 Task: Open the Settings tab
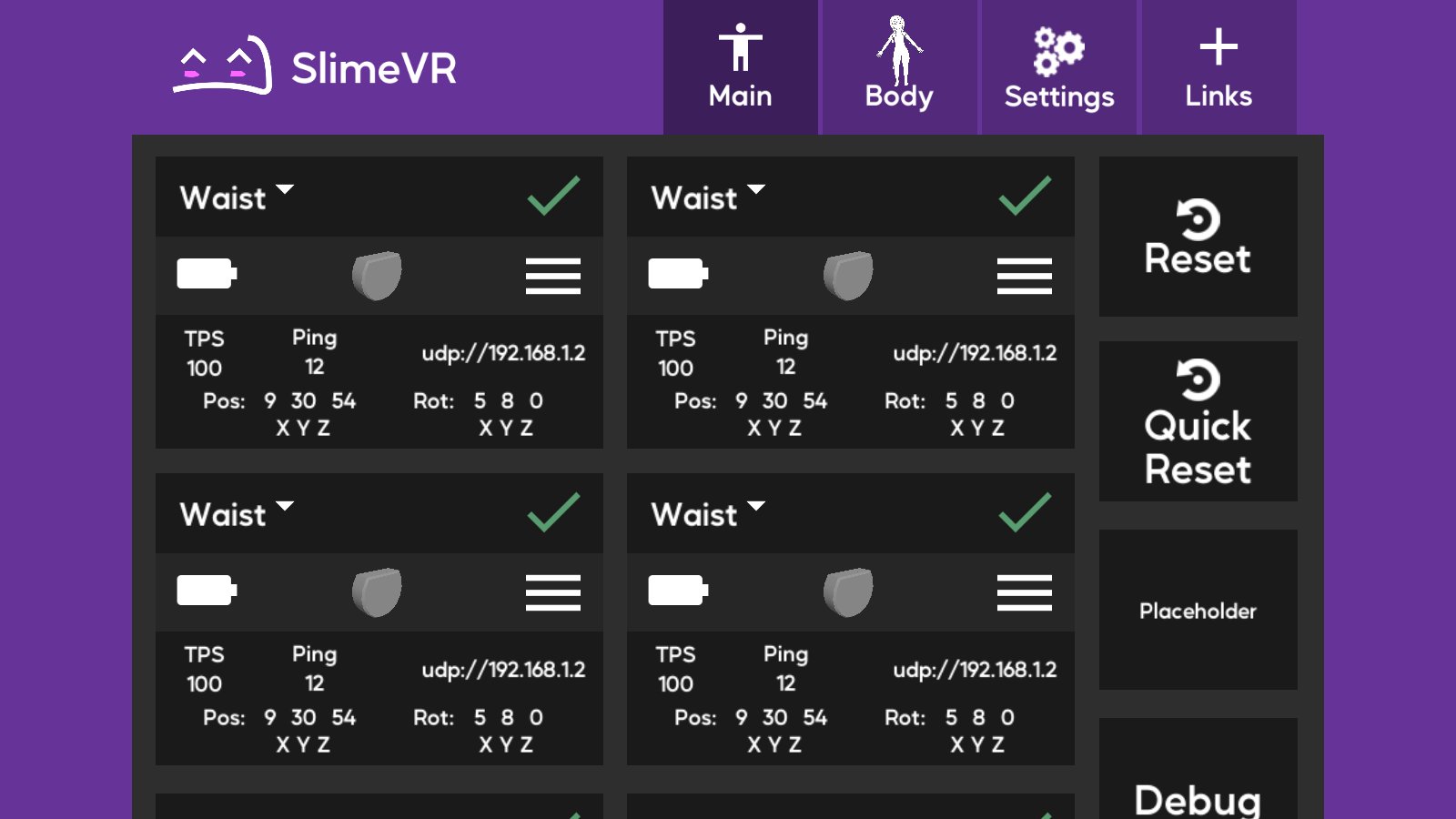(1059, 67)
